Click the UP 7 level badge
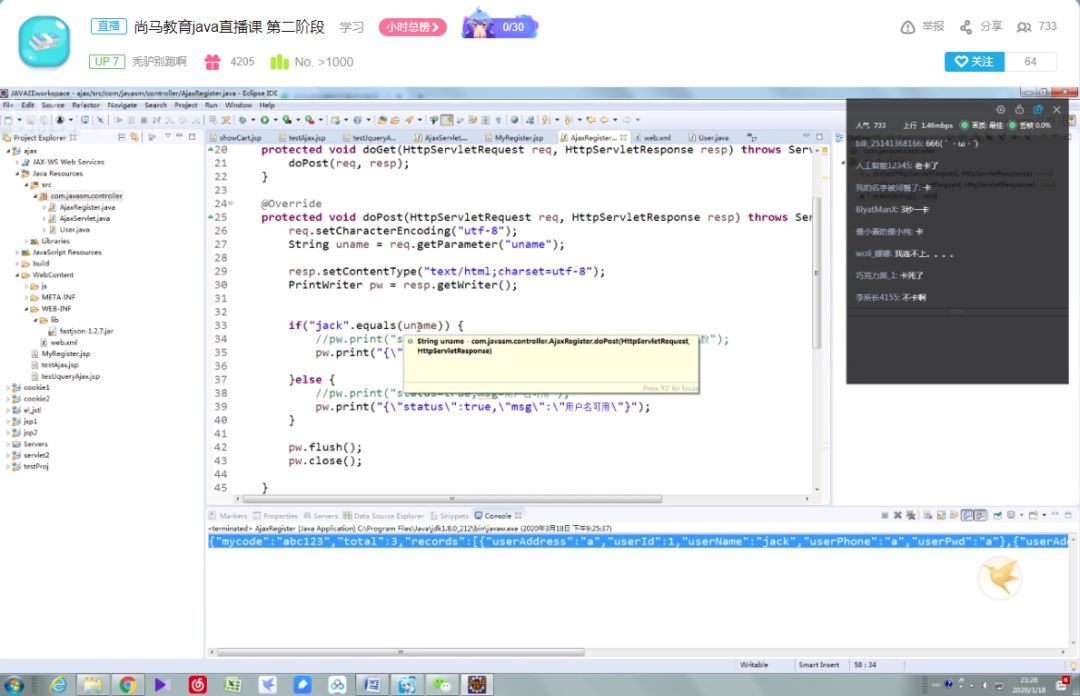Image resolution: width=1080 pixels, height=696 pixels. click(x=107, y=61)
